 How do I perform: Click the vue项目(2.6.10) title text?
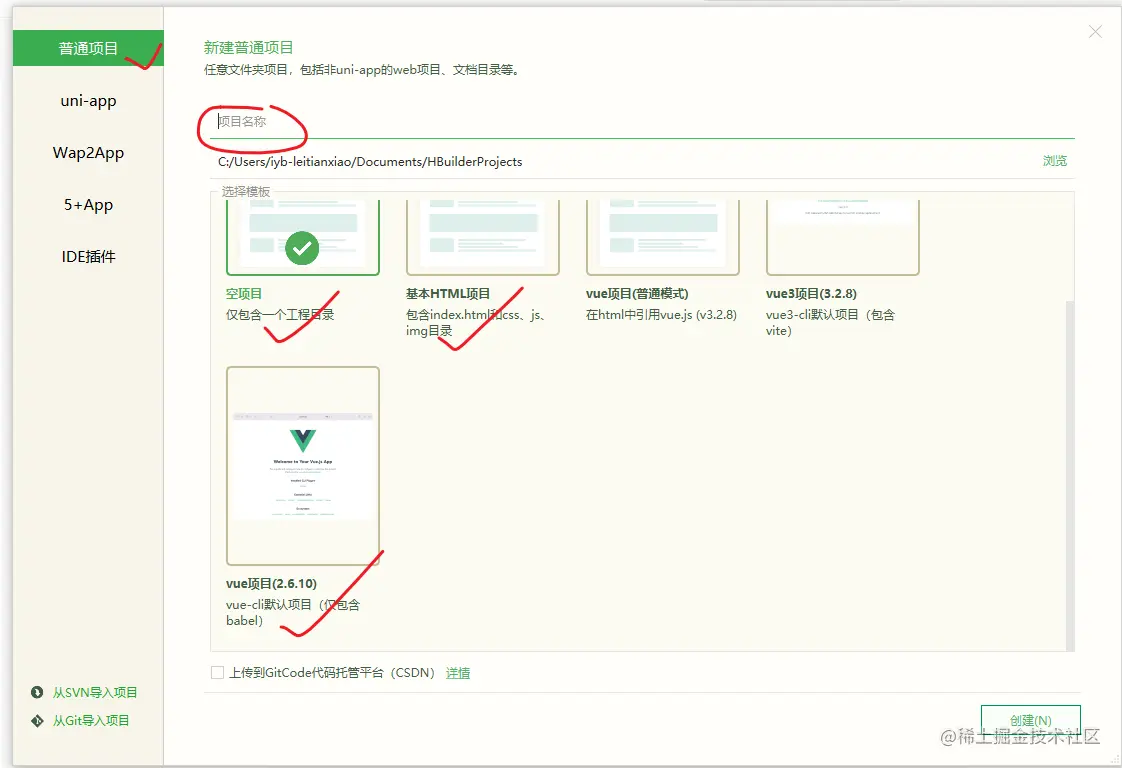pyautogui.click(x=271, y=583)
